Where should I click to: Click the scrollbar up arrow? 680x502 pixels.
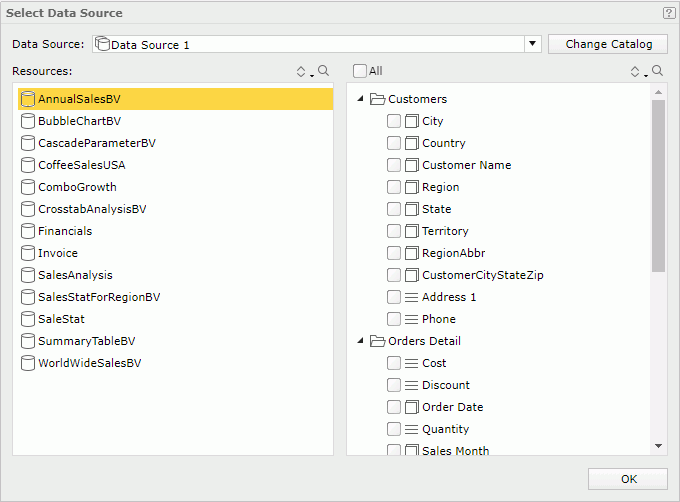point(658,92)
